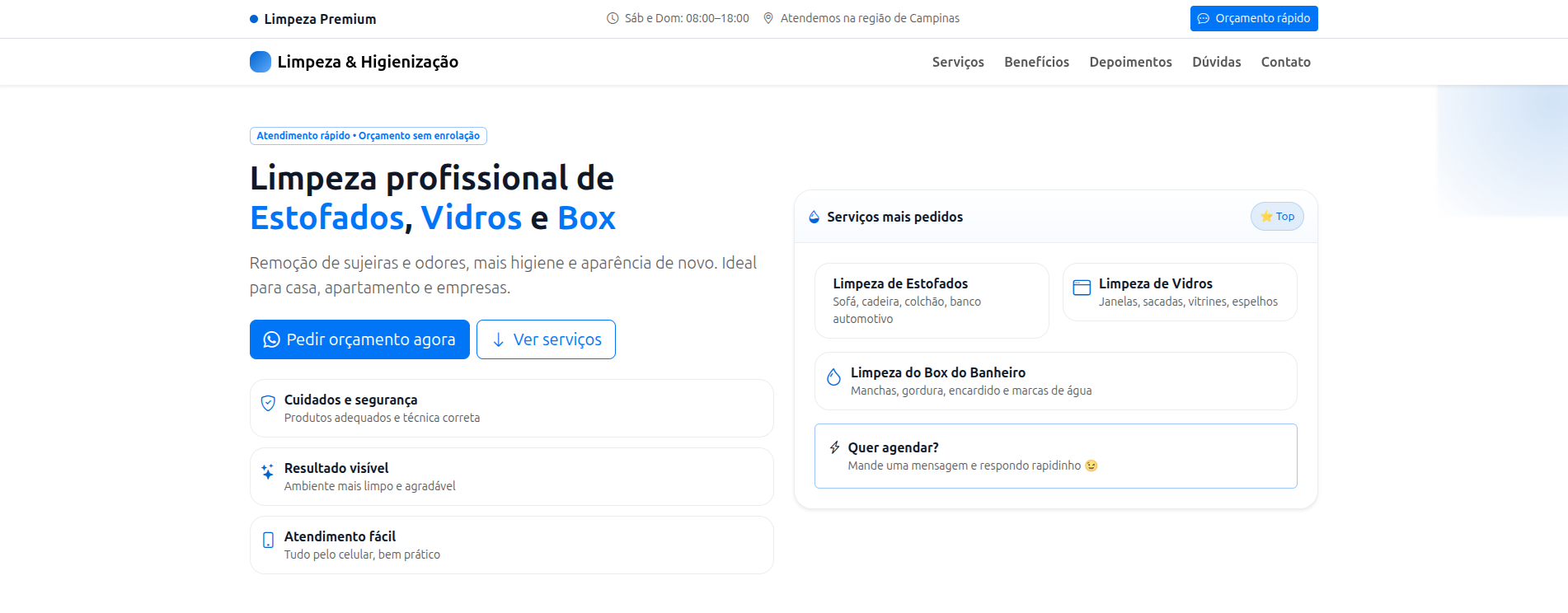Image resolution: width=1568 pixels, height=613 pixels.
Task: Click 'Manchas, gordura, encardido' description text
Action: coord(971,391)
